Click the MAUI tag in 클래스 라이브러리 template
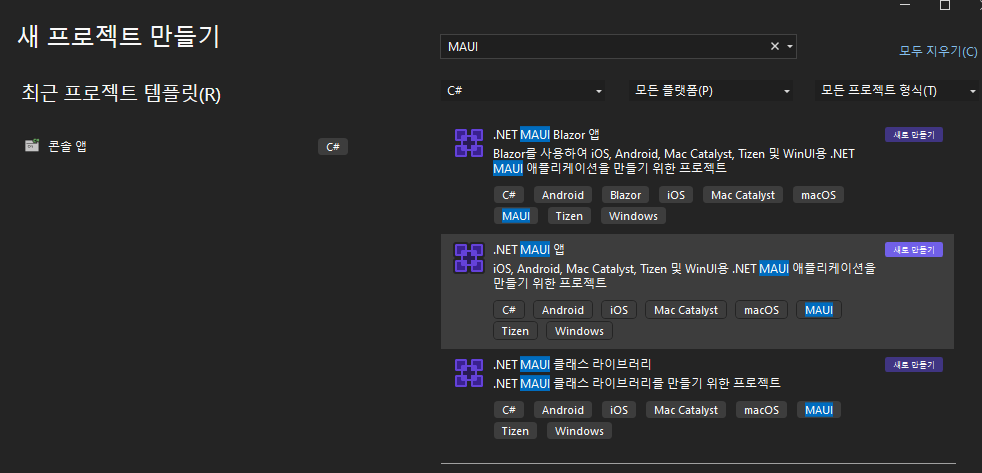This screenshot has width=982, height=473. coord(819,410)
